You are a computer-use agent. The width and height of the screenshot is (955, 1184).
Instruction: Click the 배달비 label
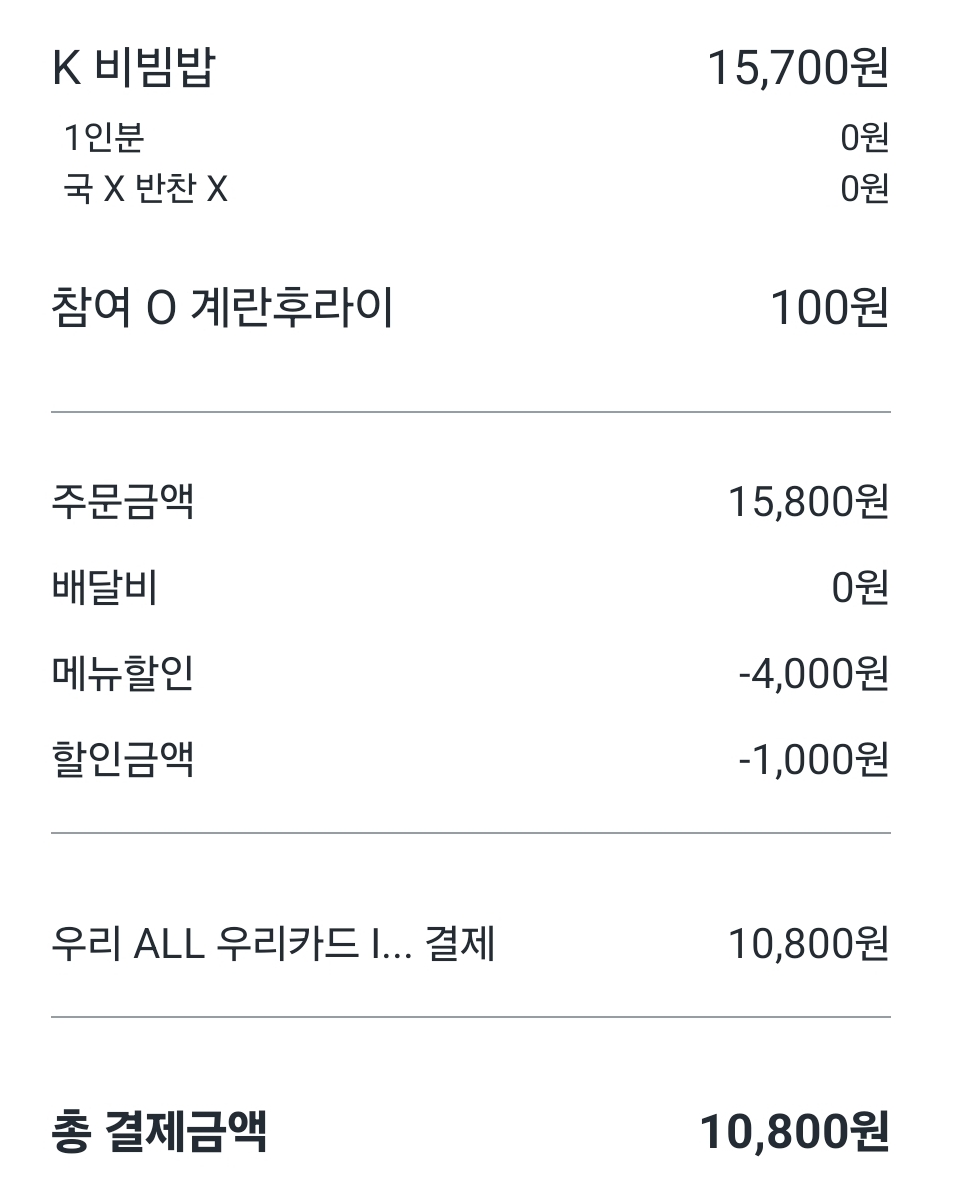tap(104, 588)
